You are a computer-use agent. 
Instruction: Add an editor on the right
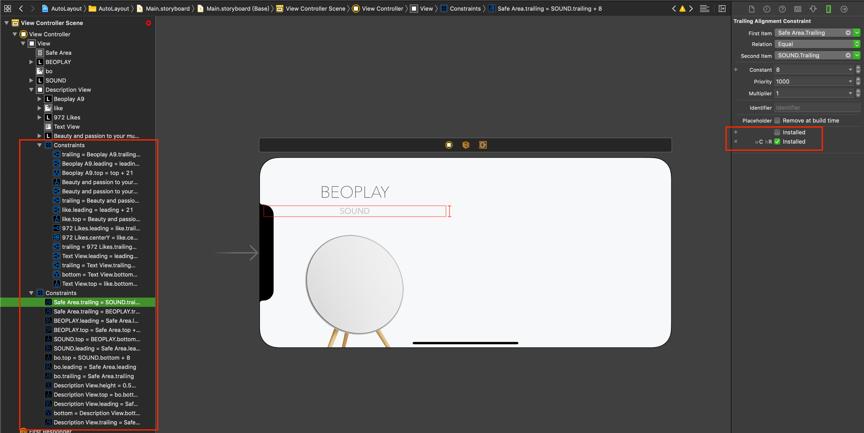click(722, 9)
